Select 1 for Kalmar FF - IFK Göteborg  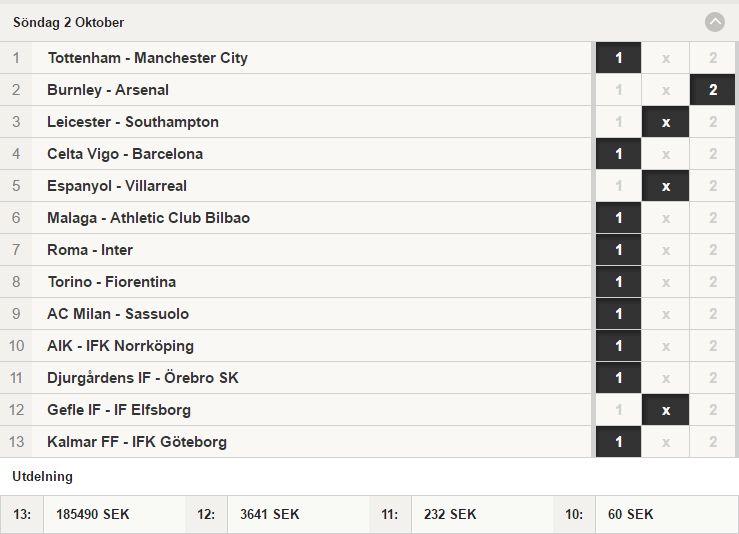coord(618,443)
